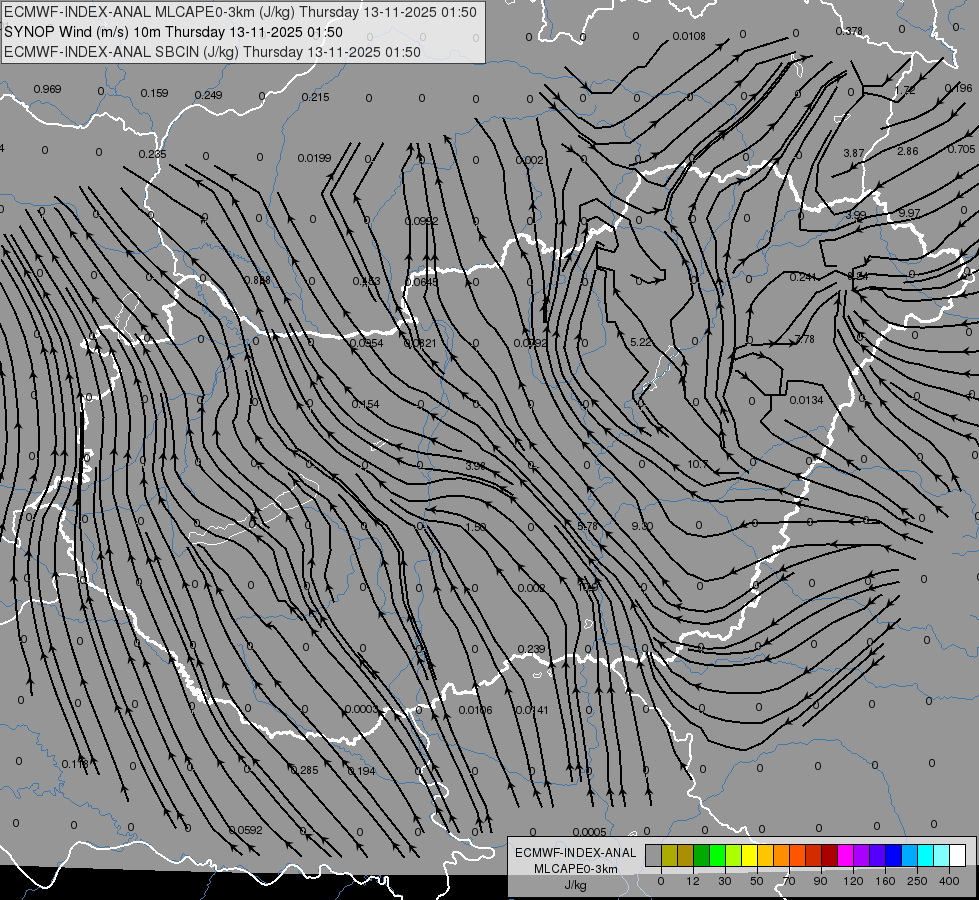979x900 pixels.
Task: Click the map value 0.0106
Action: [475, 710]
